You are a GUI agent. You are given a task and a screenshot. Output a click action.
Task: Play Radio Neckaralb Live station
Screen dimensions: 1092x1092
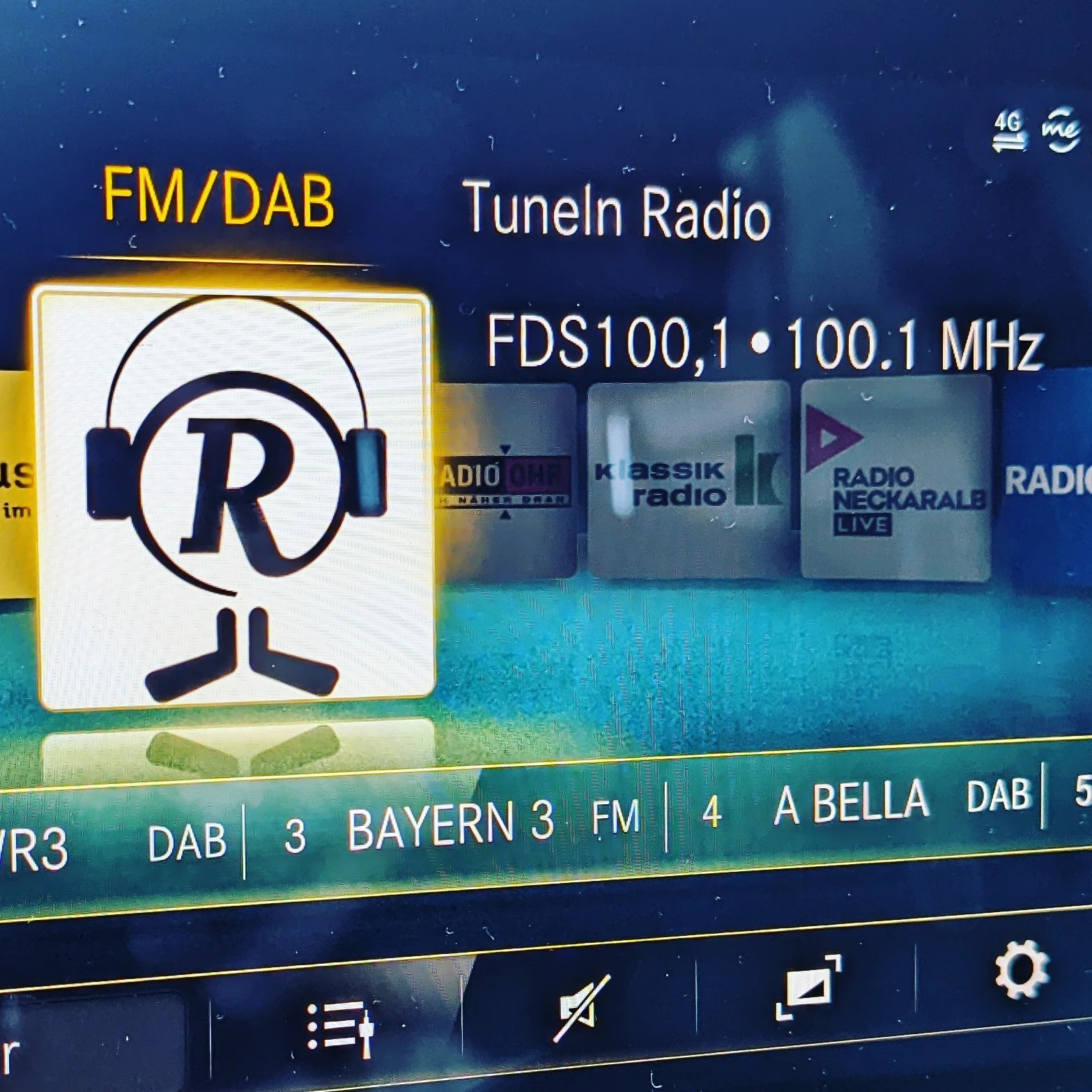click(895, 479)
